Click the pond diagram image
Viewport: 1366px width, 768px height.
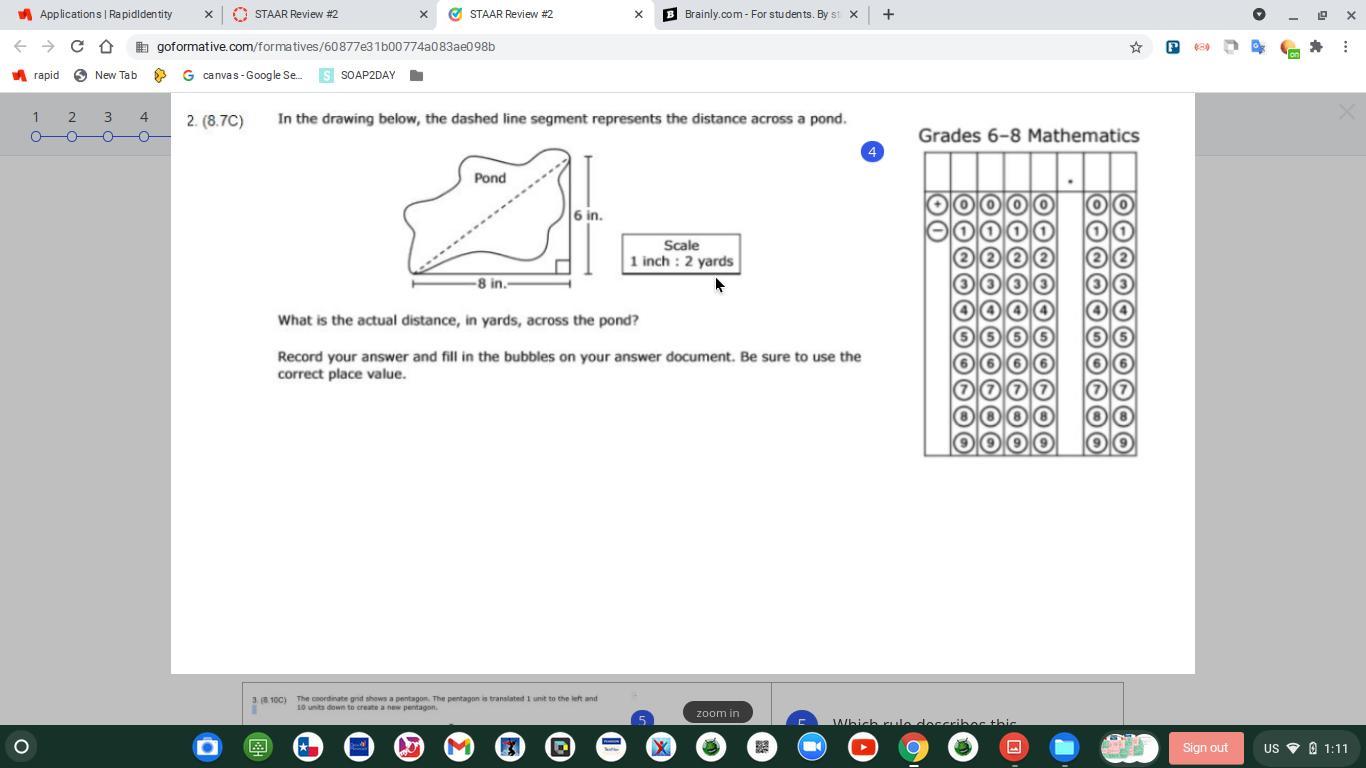(x=503, y=219)
